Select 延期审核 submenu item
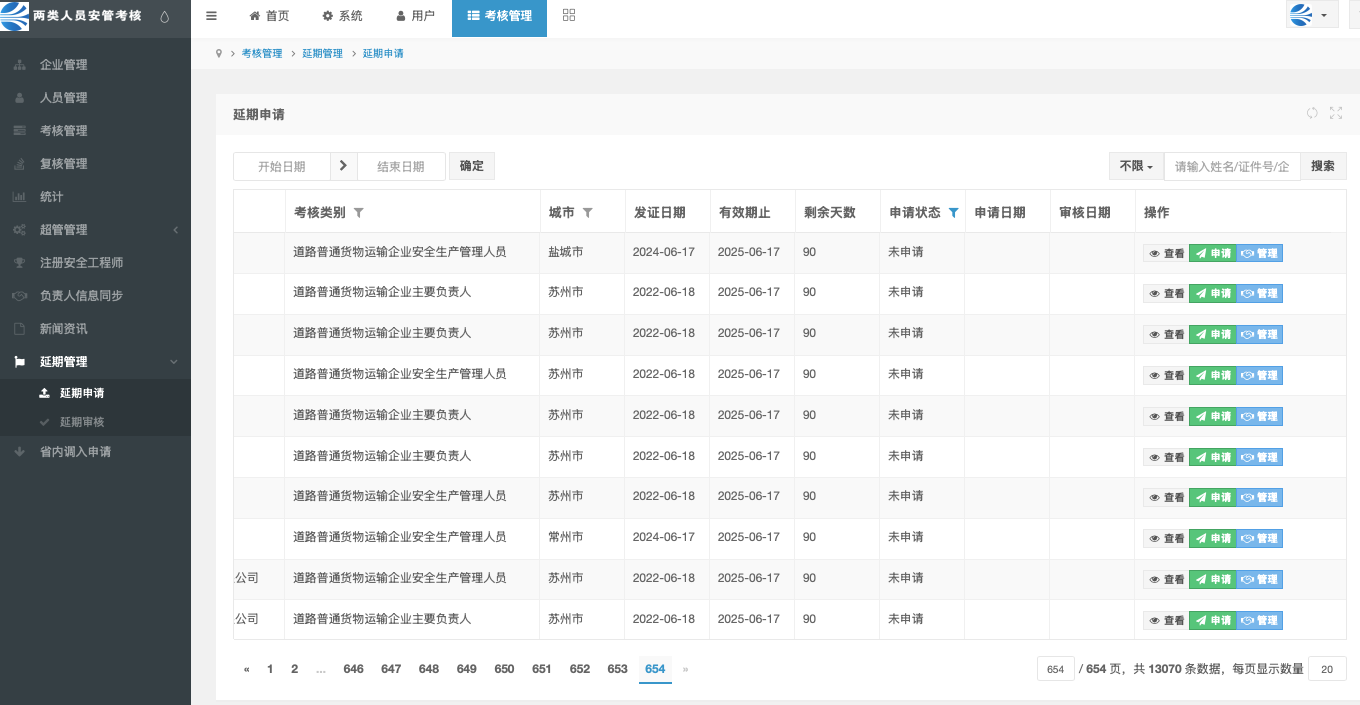Image resolution: width=1360 pixels, height=705 pixels. click(95, 422)
